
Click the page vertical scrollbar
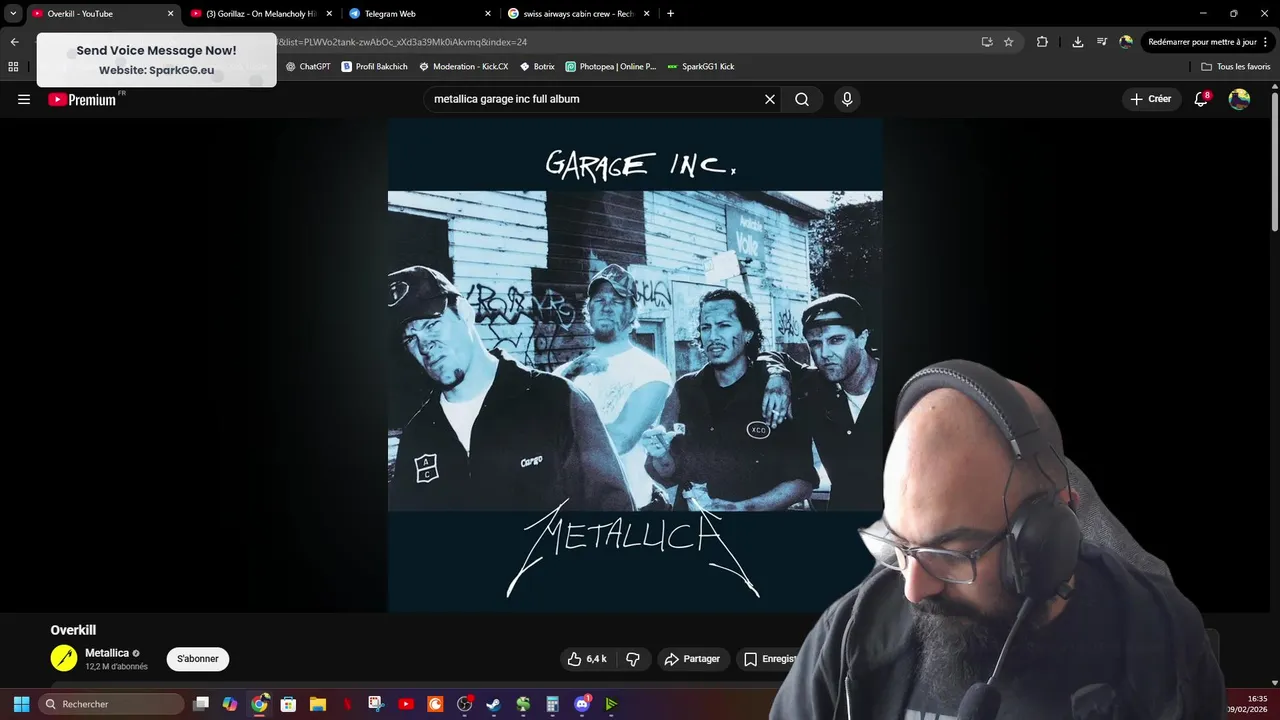(x=1274, y=160)
